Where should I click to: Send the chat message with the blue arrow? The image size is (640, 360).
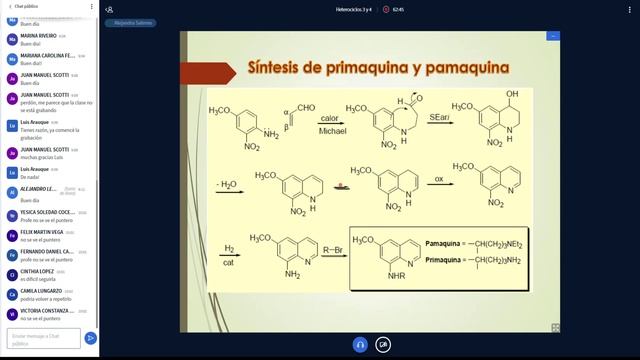[x=91, y=338]
